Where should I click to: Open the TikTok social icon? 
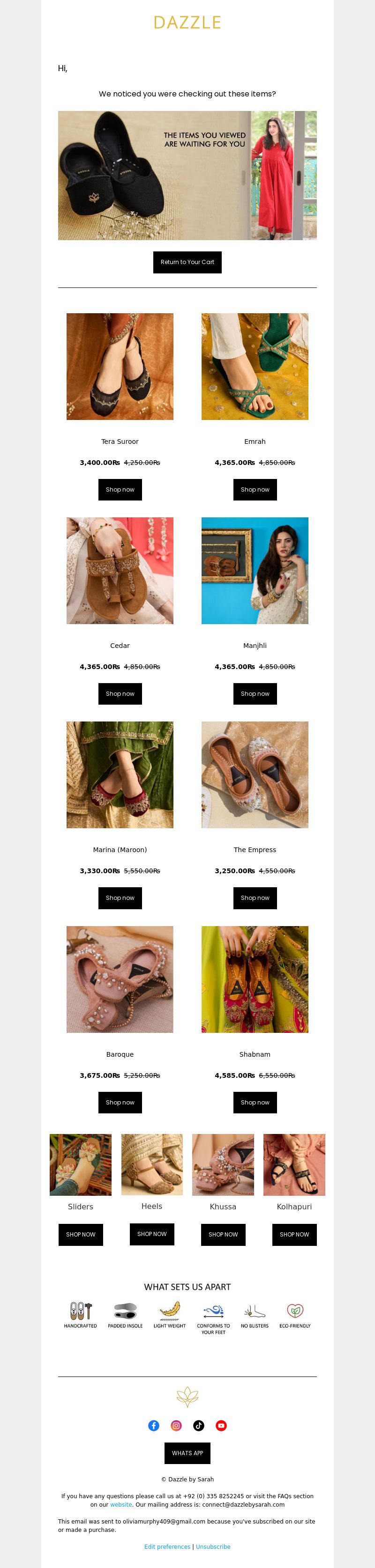(199, 1425)
